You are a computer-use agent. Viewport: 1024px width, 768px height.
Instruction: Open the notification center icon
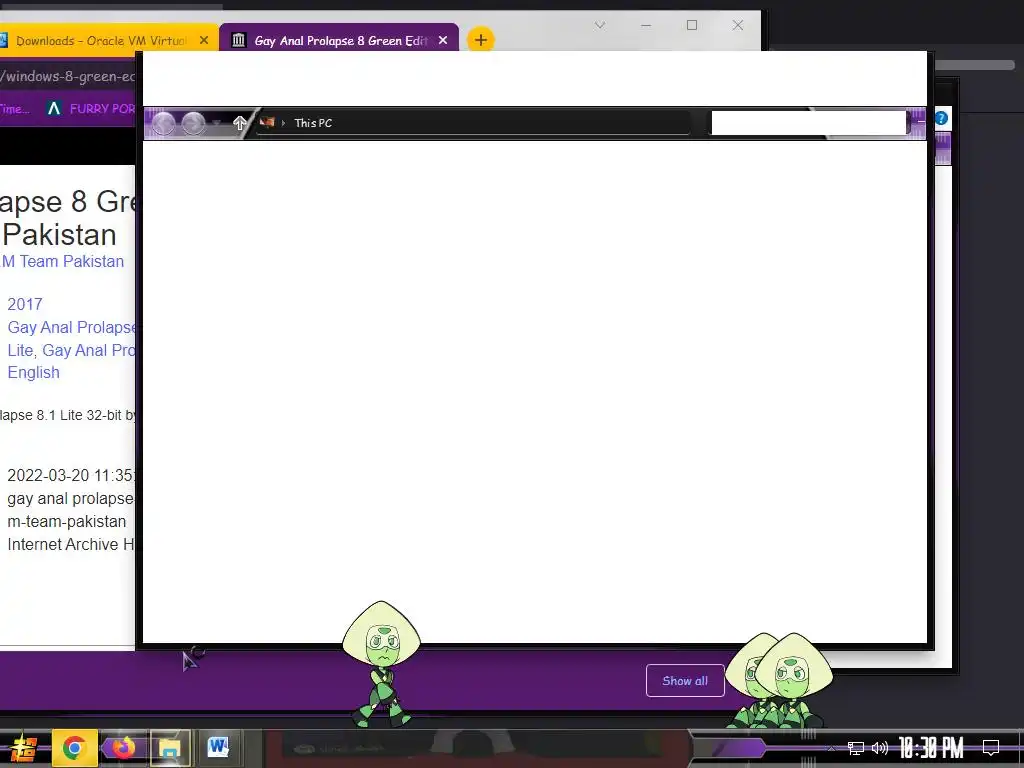tap(991, 748)
